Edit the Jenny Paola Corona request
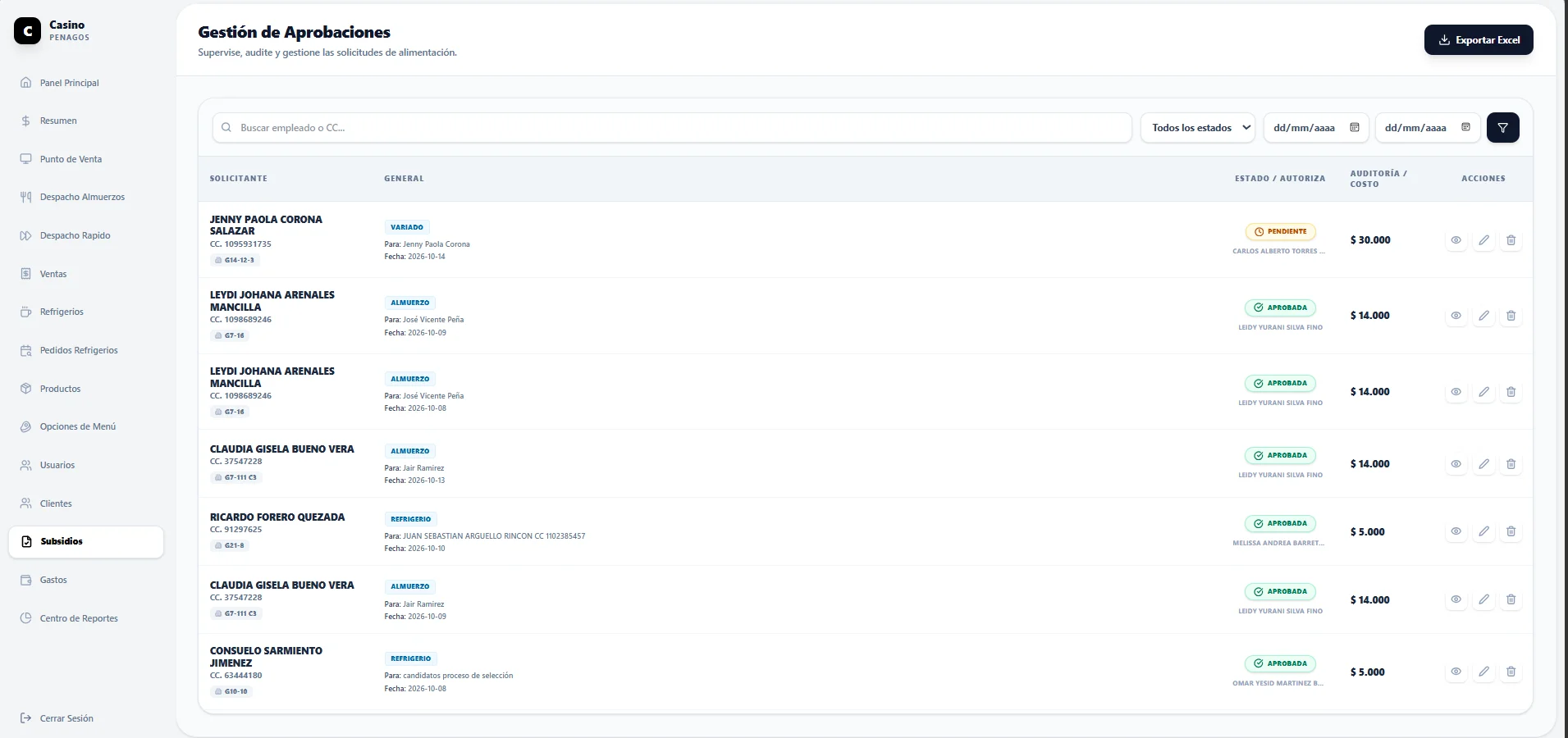This screenshot has height=738, width=1568. tap(1483, 240)
